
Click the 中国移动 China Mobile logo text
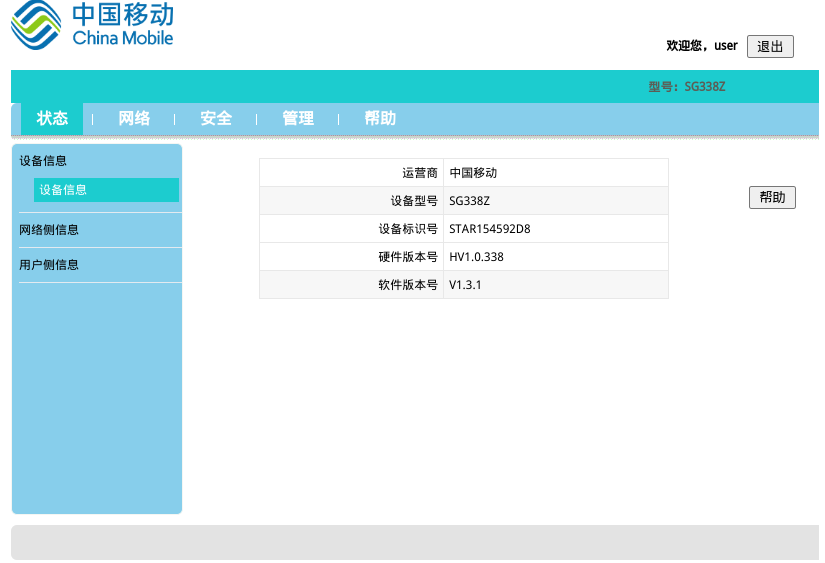[x=122, y=25]
